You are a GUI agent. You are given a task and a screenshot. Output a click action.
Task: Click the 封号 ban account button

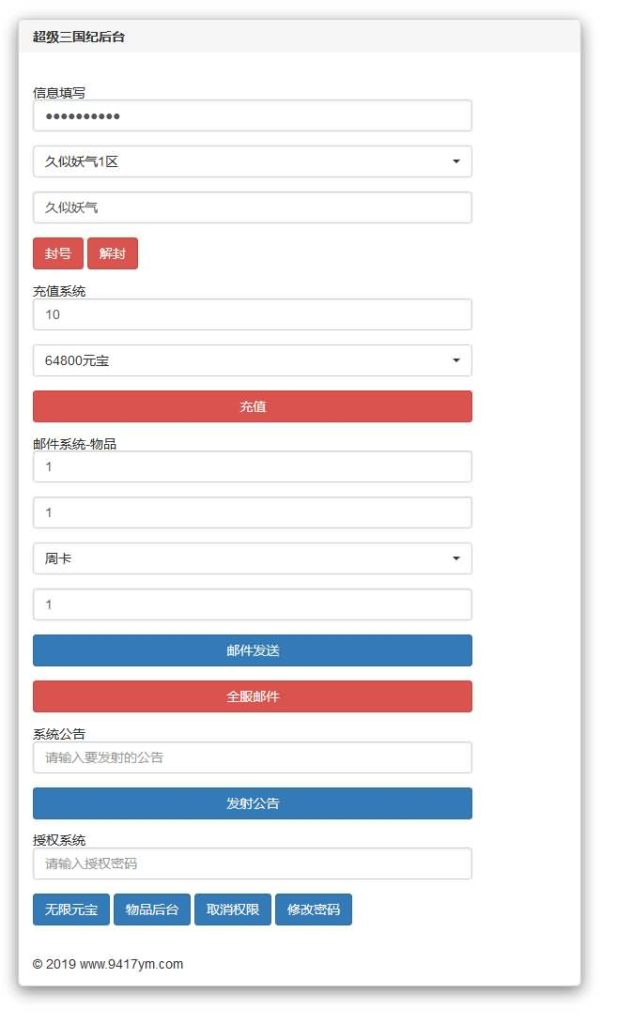[57, 253]
